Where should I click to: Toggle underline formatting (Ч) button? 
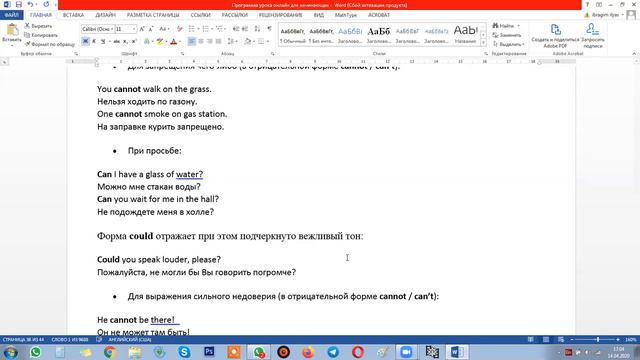tap(103, 41)
